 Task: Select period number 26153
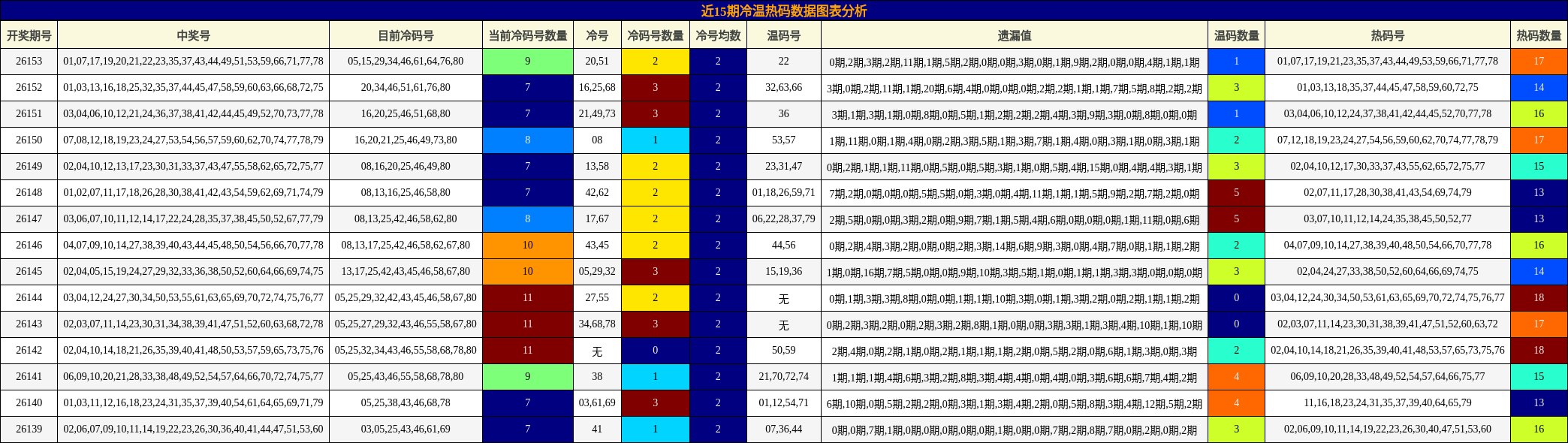tap(29, 62)
